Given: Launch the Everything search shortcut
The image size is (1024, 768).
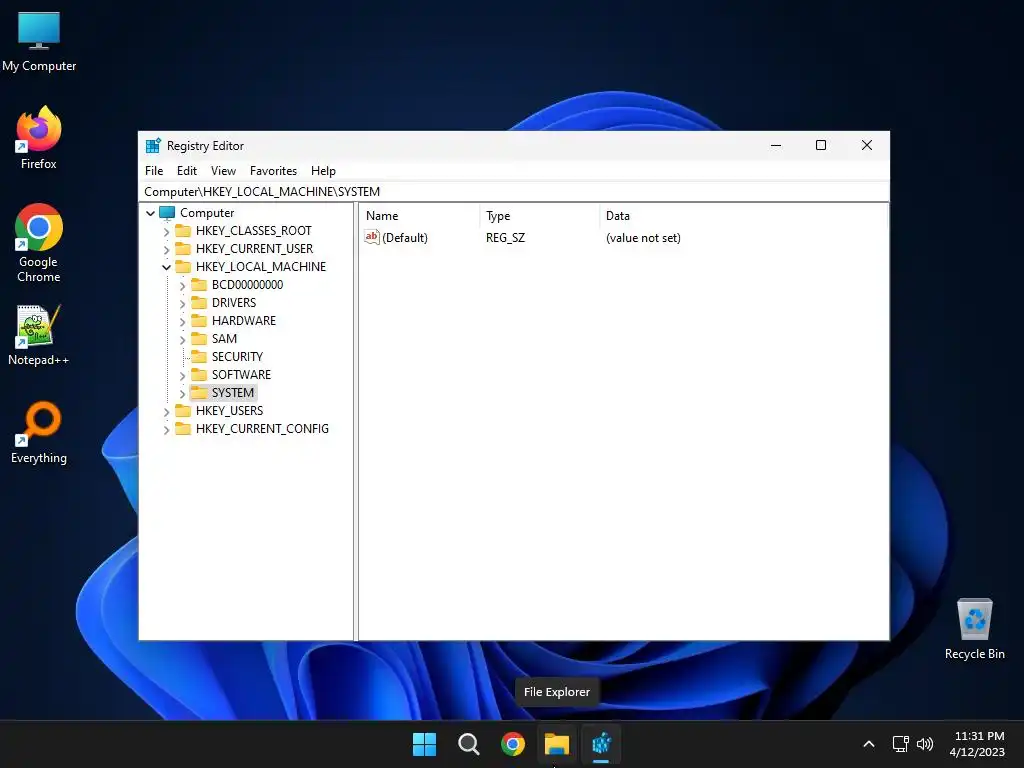Looking at the screenshot, I should click(x=39, y=432).
